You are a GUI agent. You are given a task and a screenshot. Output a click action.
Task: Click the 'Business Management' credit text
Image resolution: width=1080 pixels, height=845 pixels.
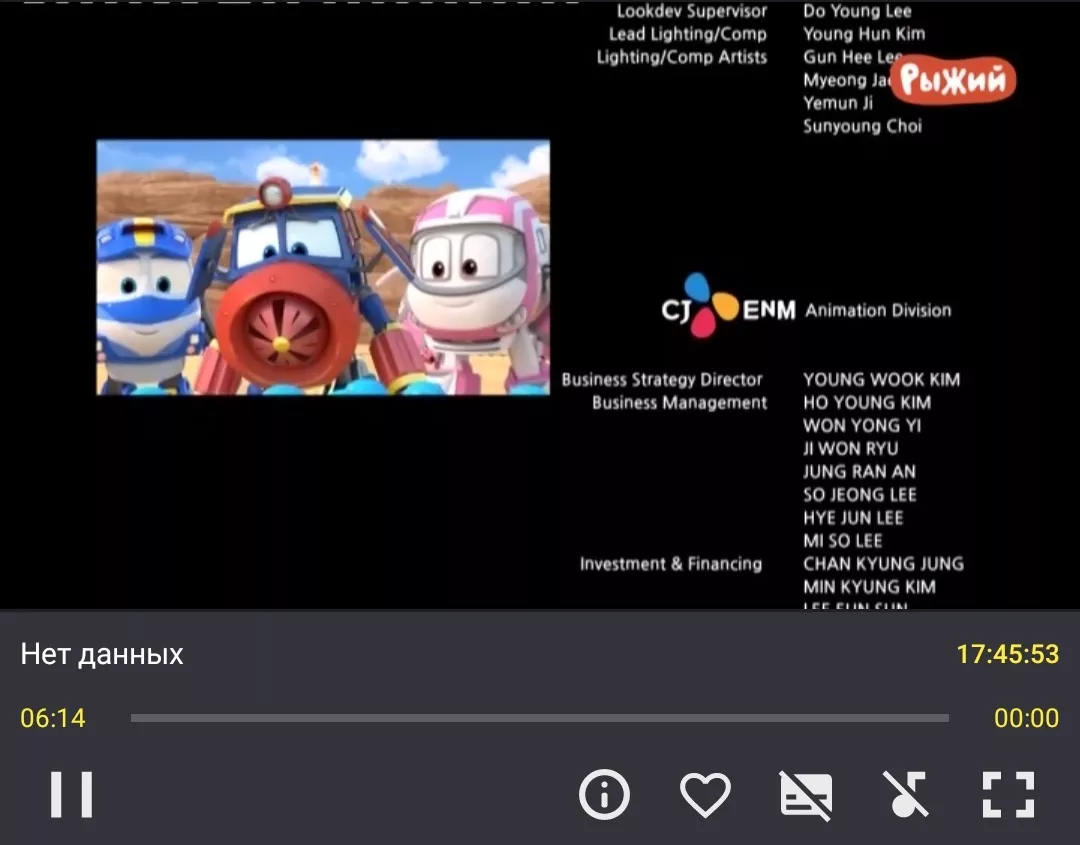tap(679, 403)
